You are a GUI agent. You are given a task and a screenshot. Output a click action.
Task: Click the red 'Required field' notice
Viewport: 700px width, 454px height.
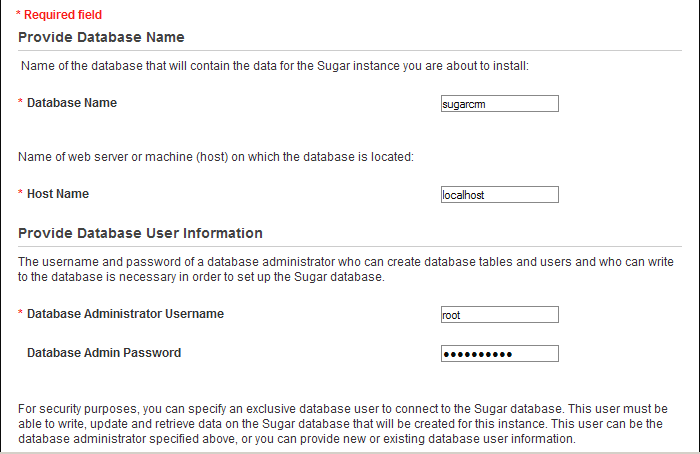(x=59, y=15)
